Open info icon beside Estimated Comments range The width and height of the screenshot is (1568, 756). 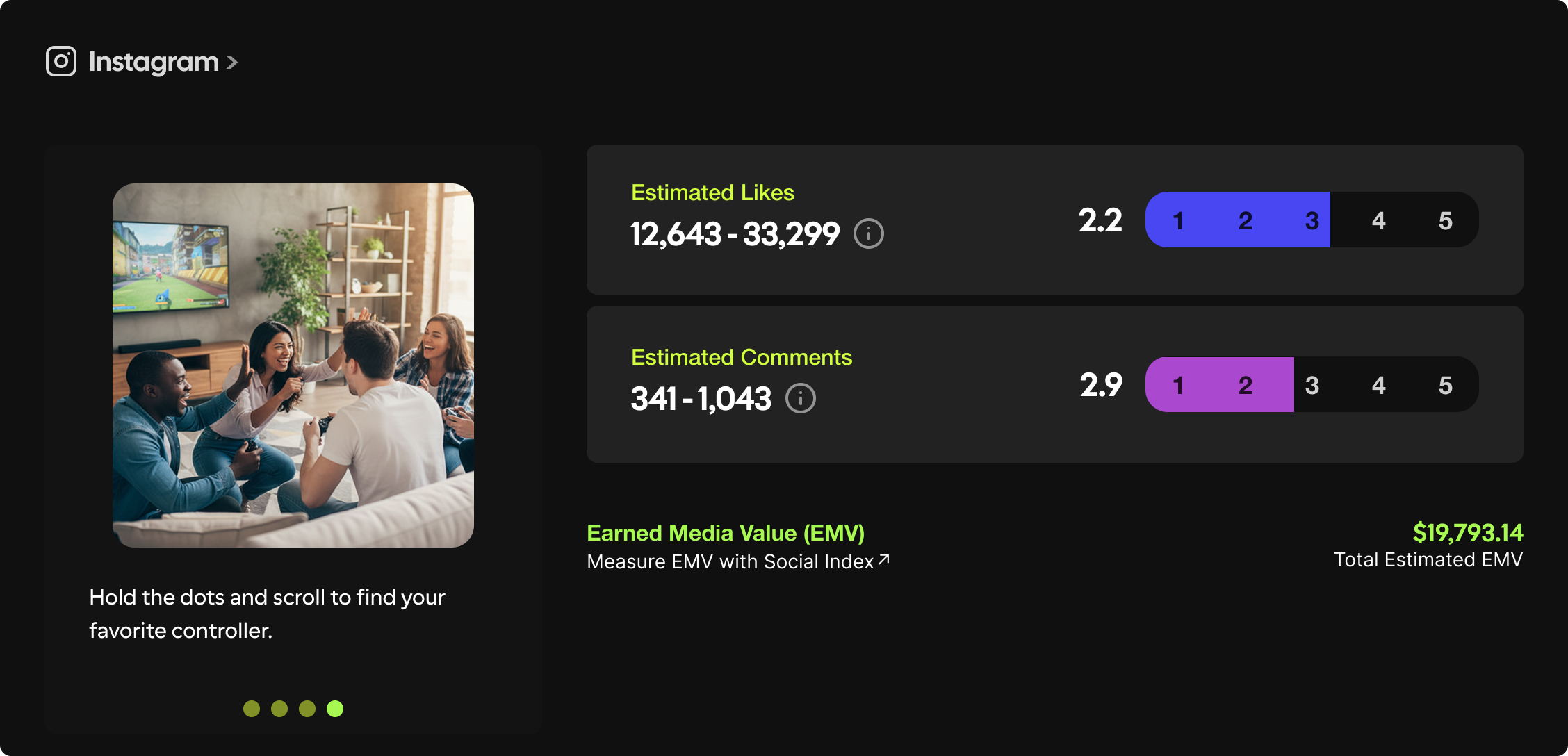pyautogui.click(x=801, y=398)
